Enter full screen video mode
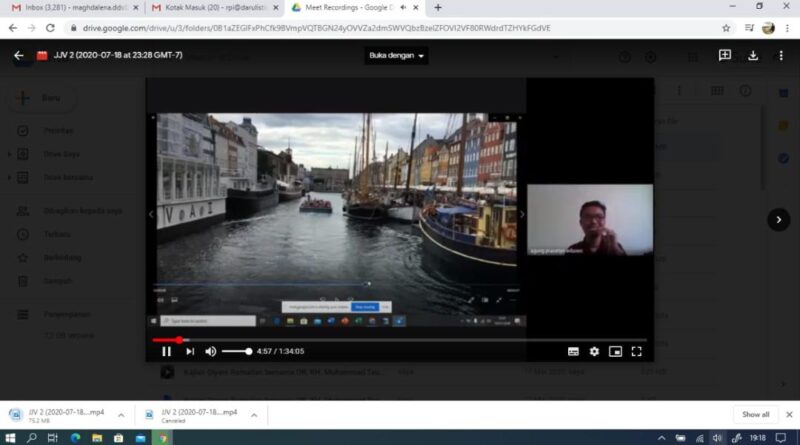800x445 pixels. tap(636, 351)
